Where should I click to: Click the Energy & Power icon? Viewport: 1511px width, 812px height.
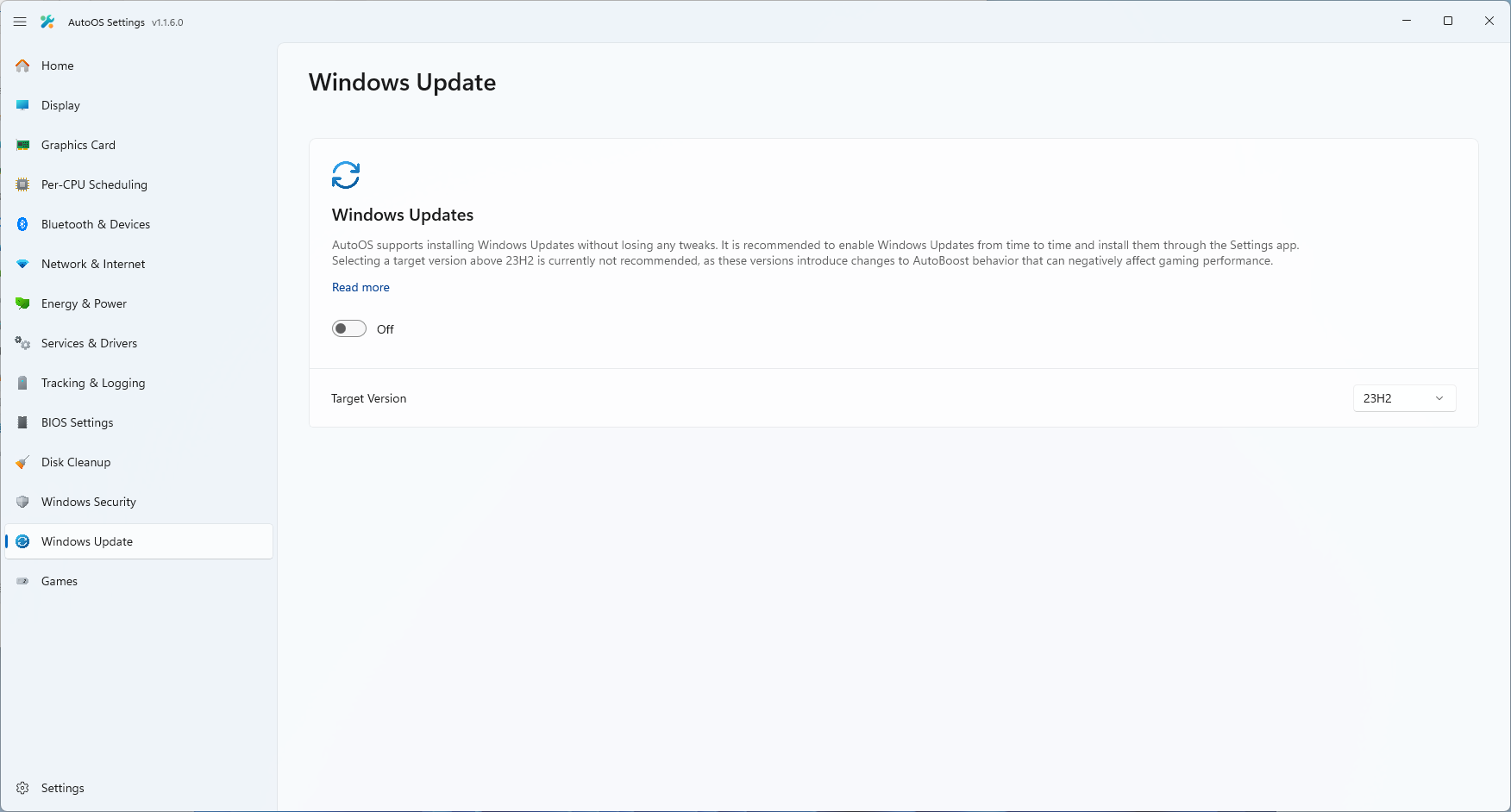point(22,303)
